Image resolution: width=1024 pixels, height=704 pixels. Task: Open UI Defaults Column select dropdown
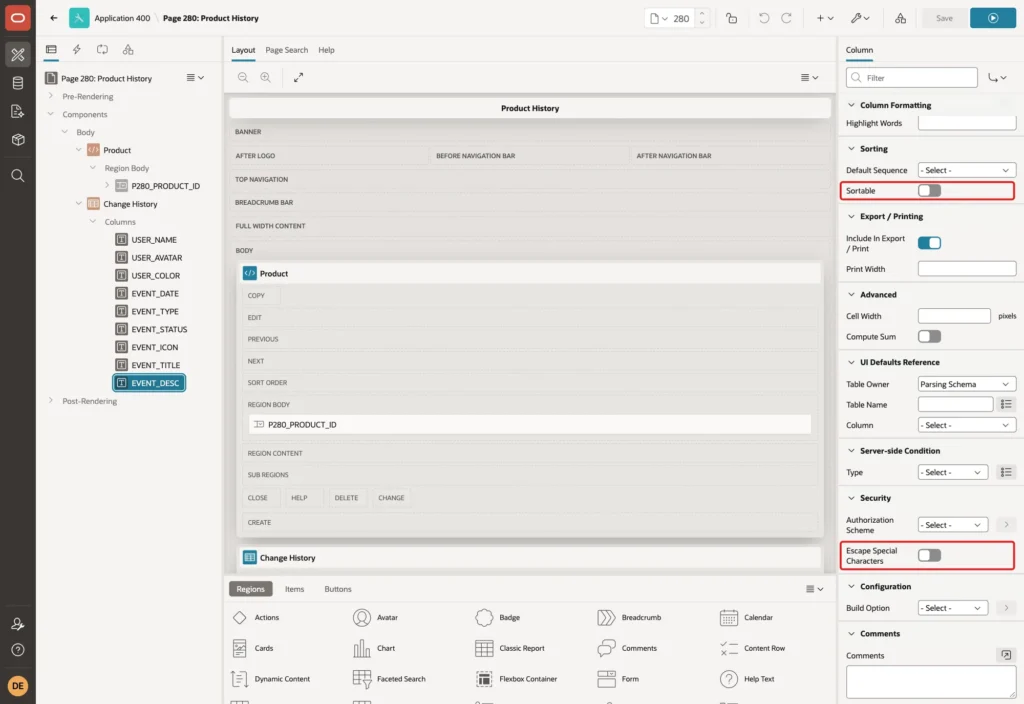pos(967,425)
